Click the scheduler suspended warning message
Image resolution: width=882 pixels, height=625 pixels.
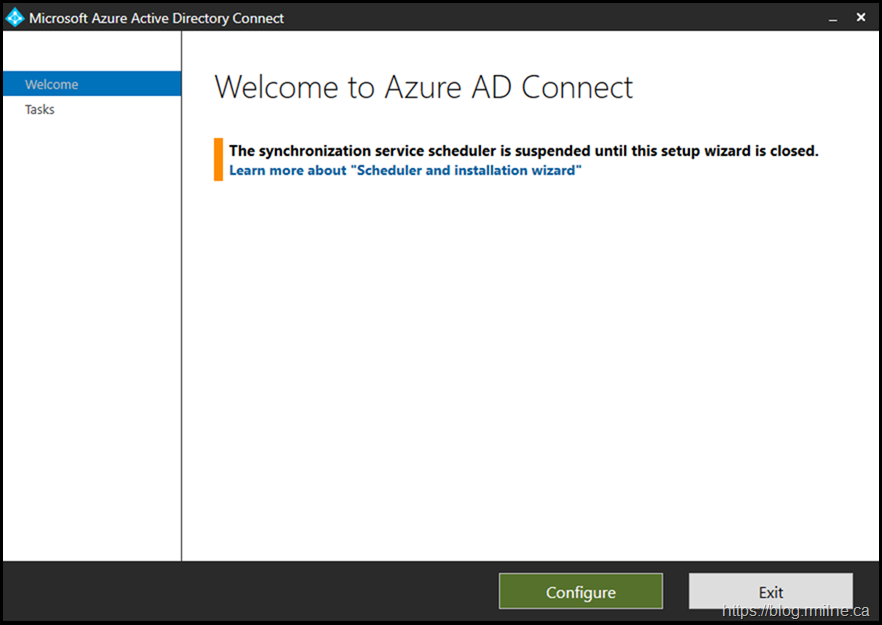coord(523,151)
